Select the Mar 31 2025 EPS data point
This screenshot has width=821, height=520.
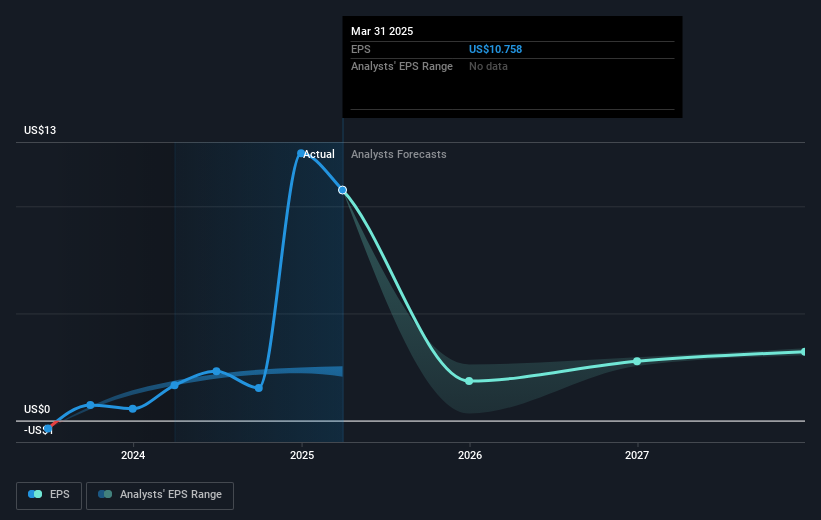342,190
